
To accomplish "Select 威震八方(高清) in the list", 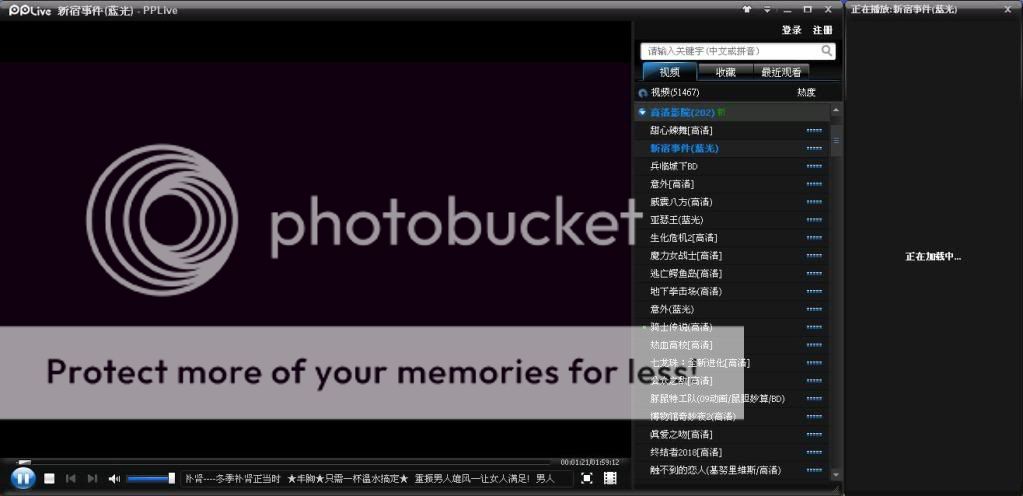I will pos(680,202).
